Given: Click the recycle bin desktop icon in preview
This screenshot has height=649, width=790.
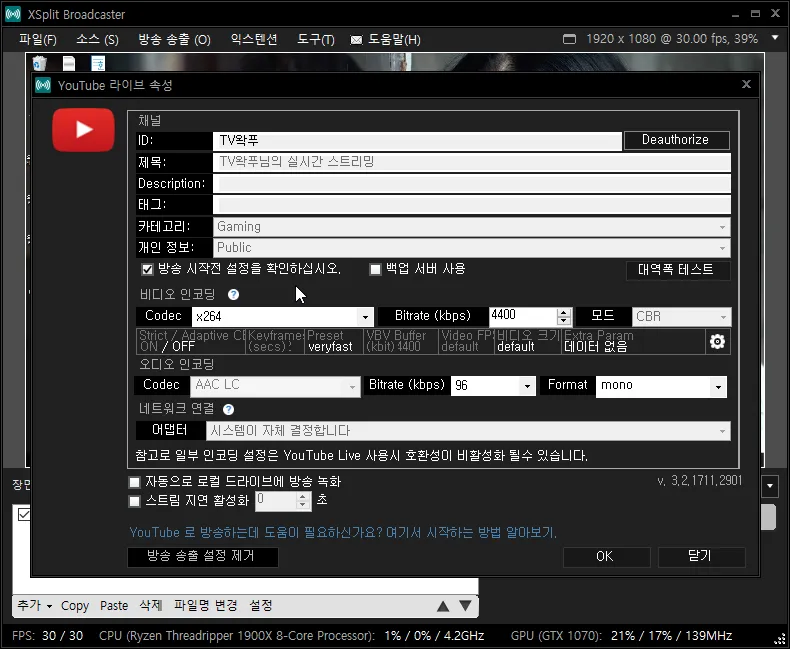Looking at the screenshot, I should point(39,63).
